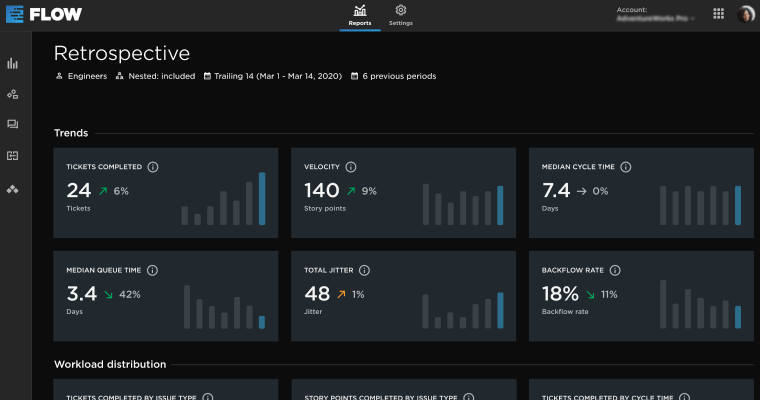Show info for Median Cycle Time
This screenshot has height=400, width=760.
click(626, 167)
